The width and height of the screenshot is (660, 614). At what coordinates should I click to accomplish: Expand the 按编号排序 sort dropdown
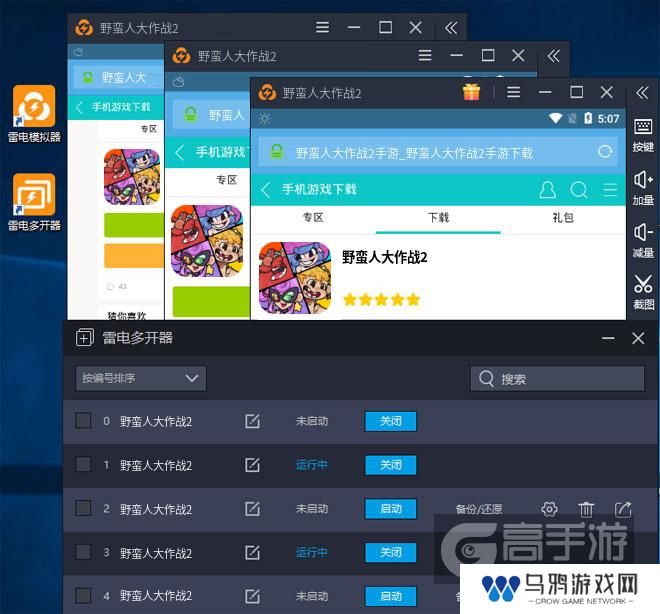141,378
